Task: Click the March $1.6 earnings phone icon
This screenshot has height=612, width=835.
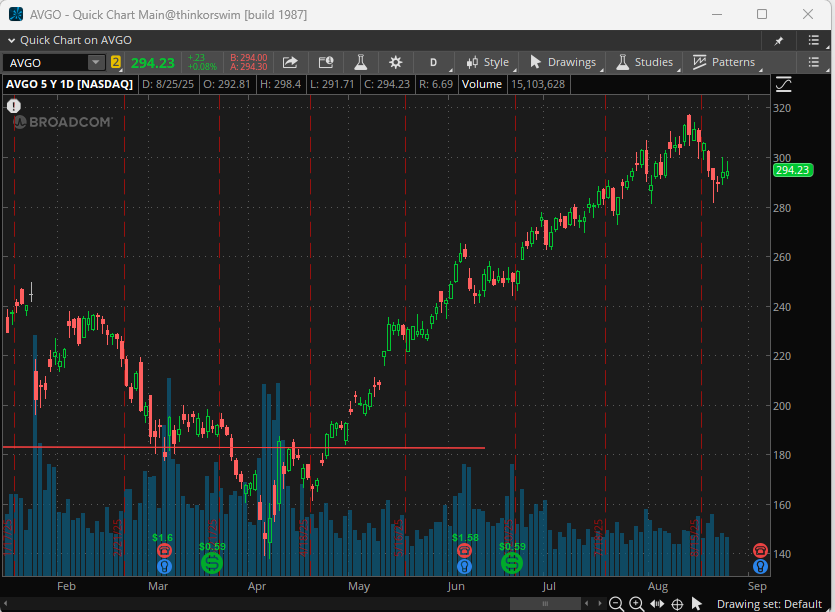Action: point(165,550)
